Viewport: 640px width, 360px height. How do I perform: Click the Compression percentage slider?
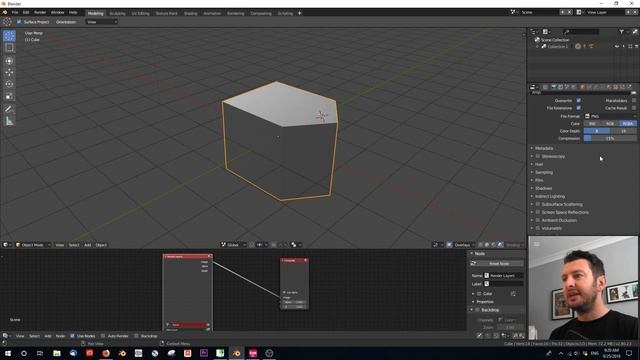tap(610, 138)
